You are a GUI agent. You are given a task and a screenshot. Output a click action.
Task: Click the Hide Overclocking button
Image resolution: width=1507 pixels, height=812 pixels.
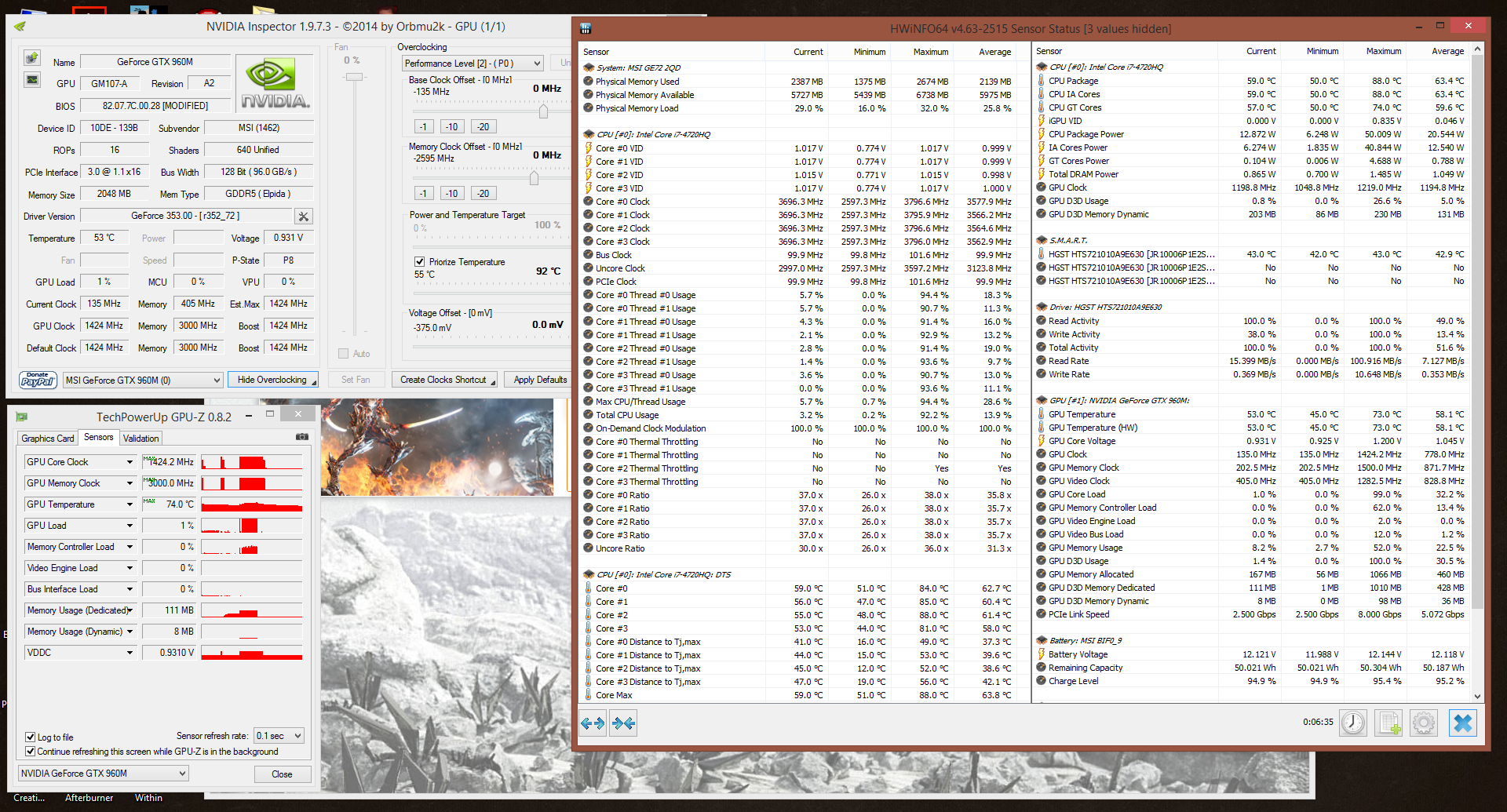coord(272,380)
